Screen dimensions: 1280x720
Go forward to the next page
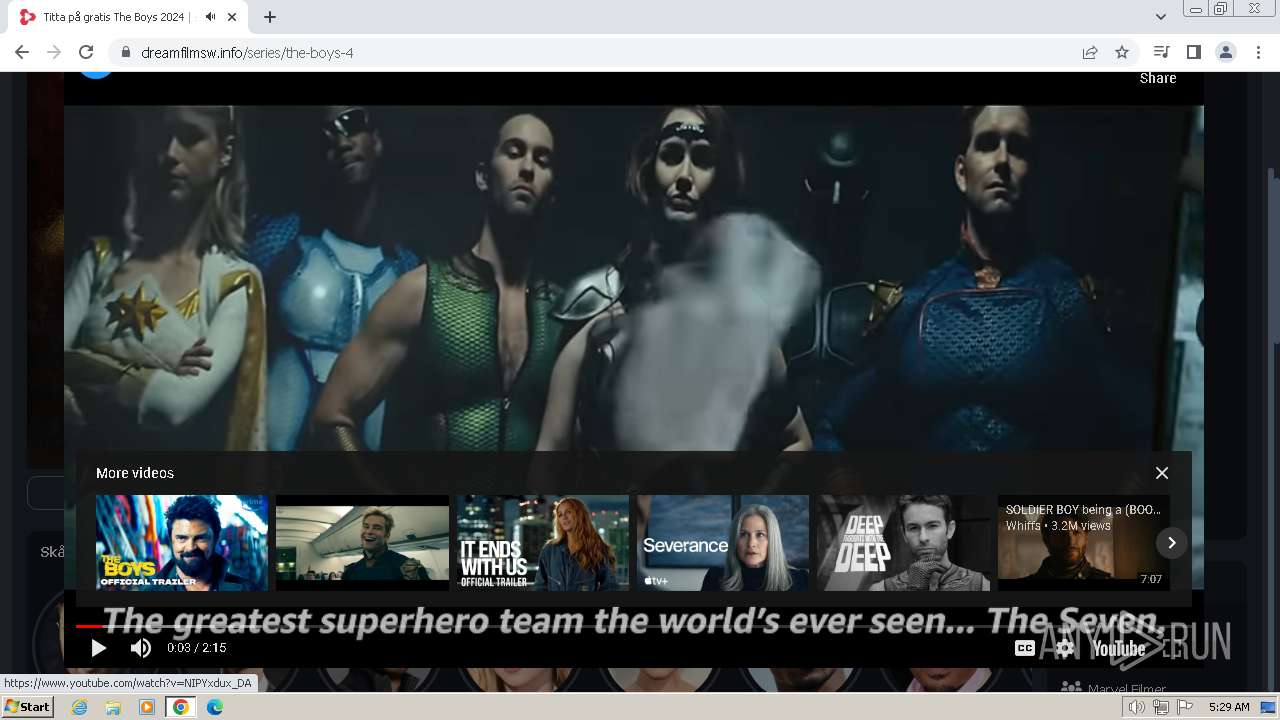pos(54,52)
